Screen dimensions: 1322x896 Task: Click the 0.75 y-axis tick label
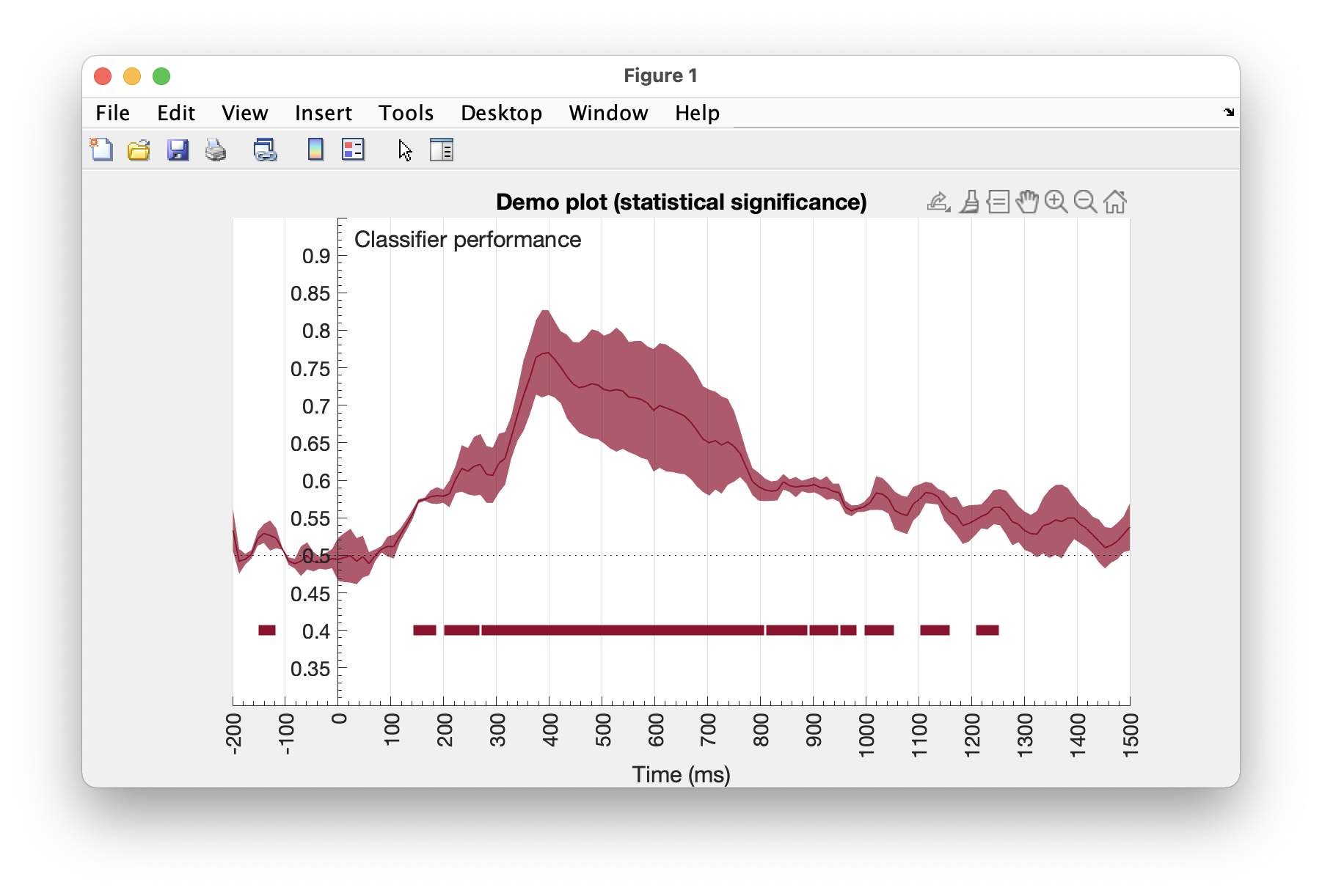[310, 369]
